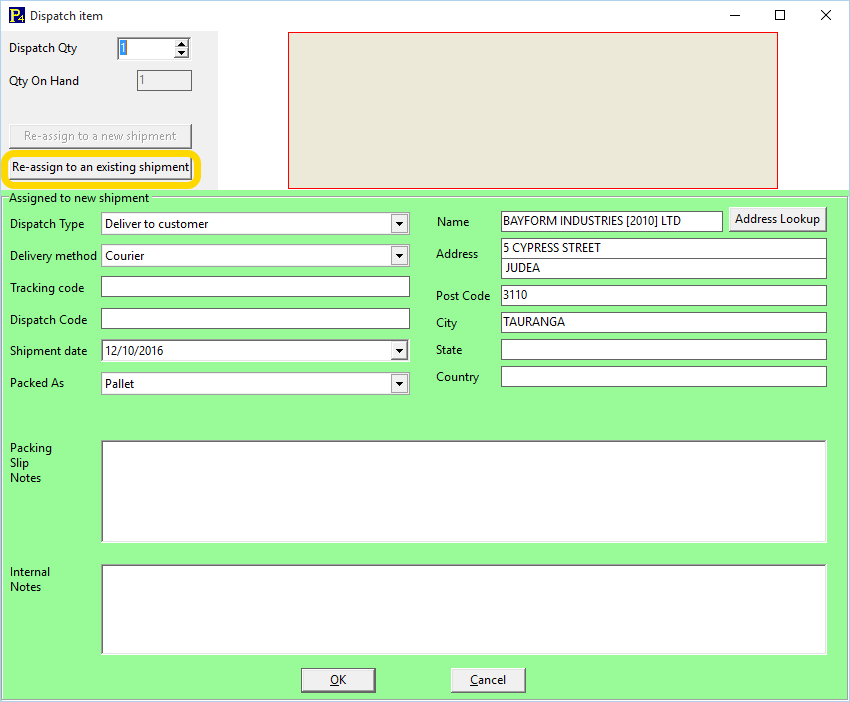Click the 12/10/2016 shipment date text
This screenshot has height=702, width=850.
[x=134, y=351]
